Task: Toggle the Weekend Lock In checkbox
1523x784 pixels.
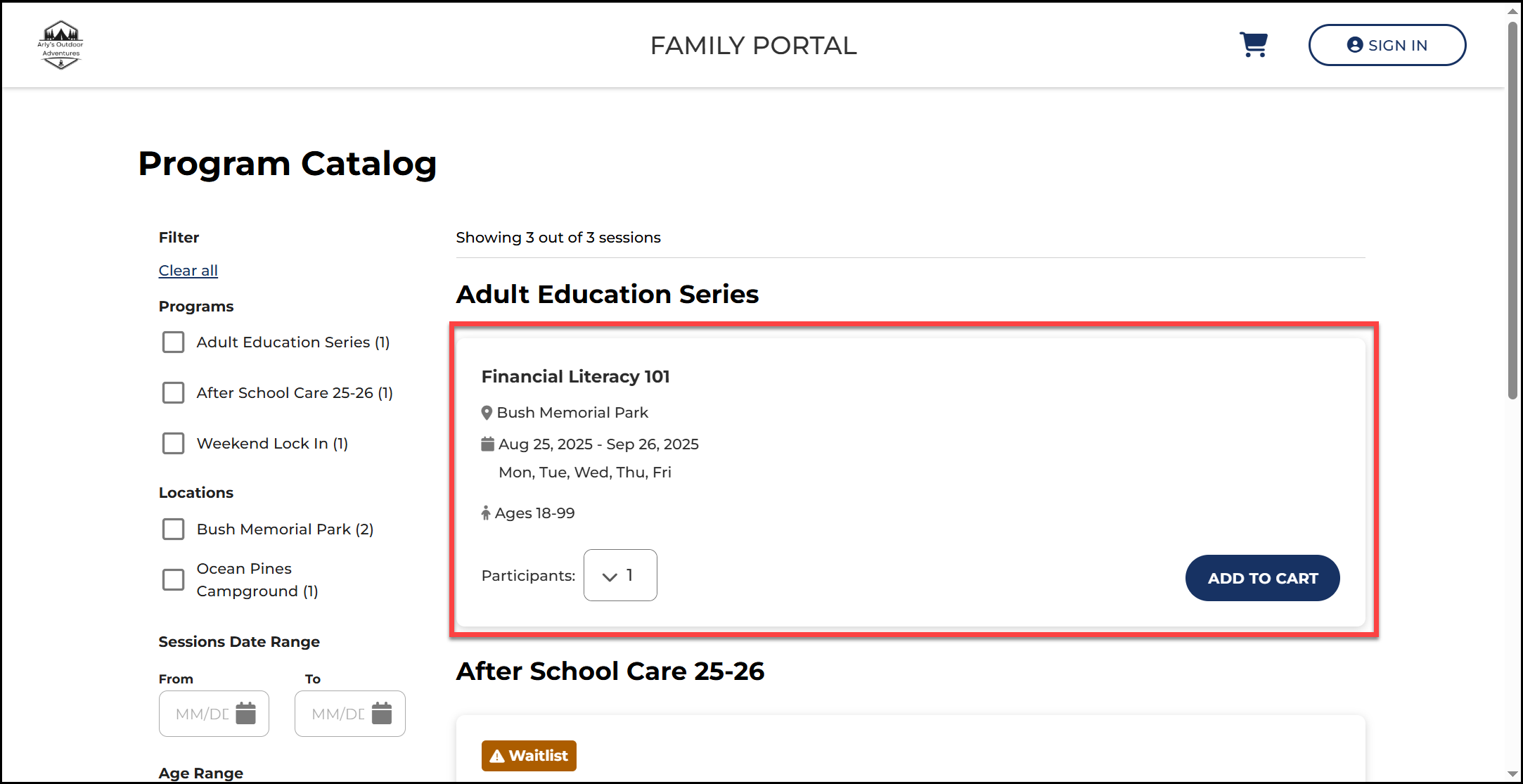Action: pyautogui.click(x=173, y=444)
